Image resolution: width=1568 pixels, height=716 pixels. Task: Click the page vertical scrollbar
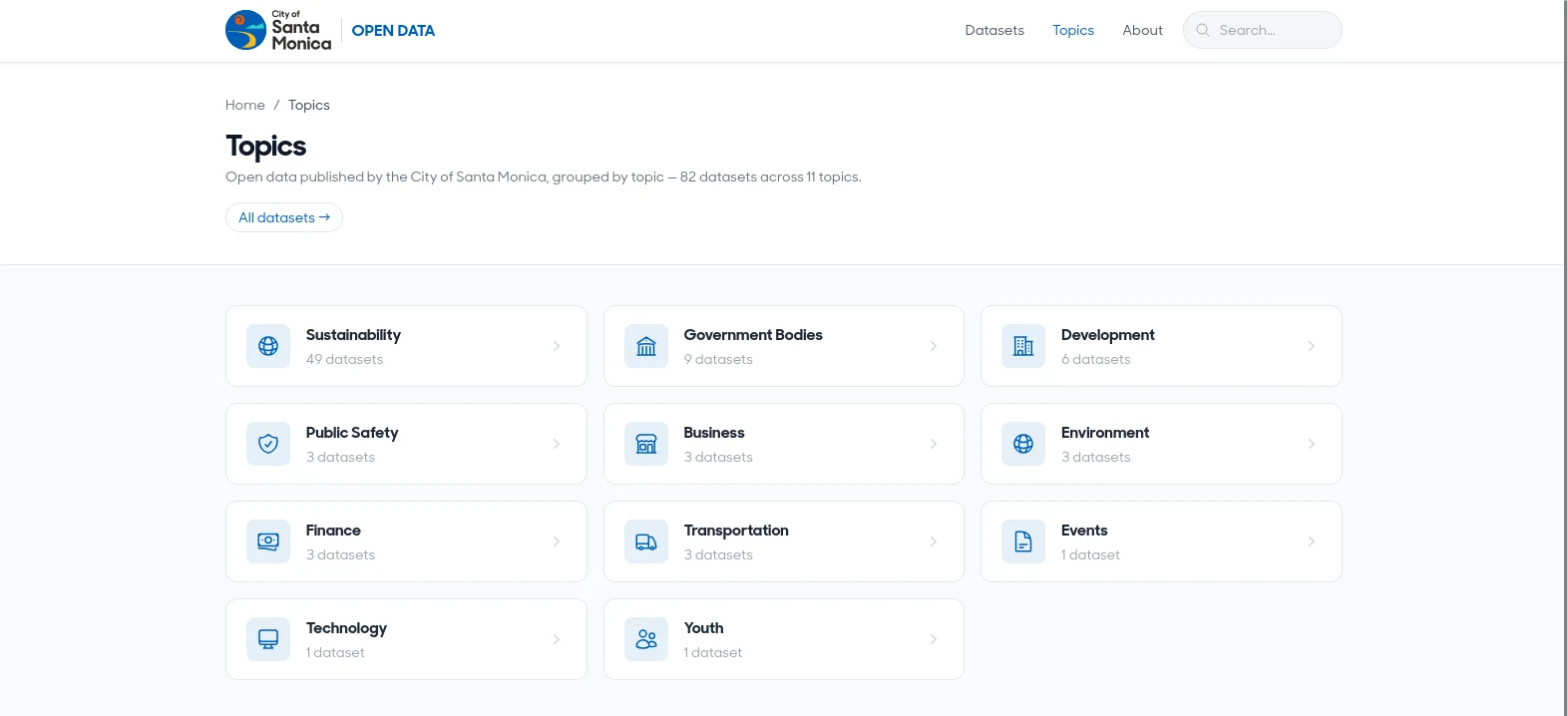(x=1566, y=358)
